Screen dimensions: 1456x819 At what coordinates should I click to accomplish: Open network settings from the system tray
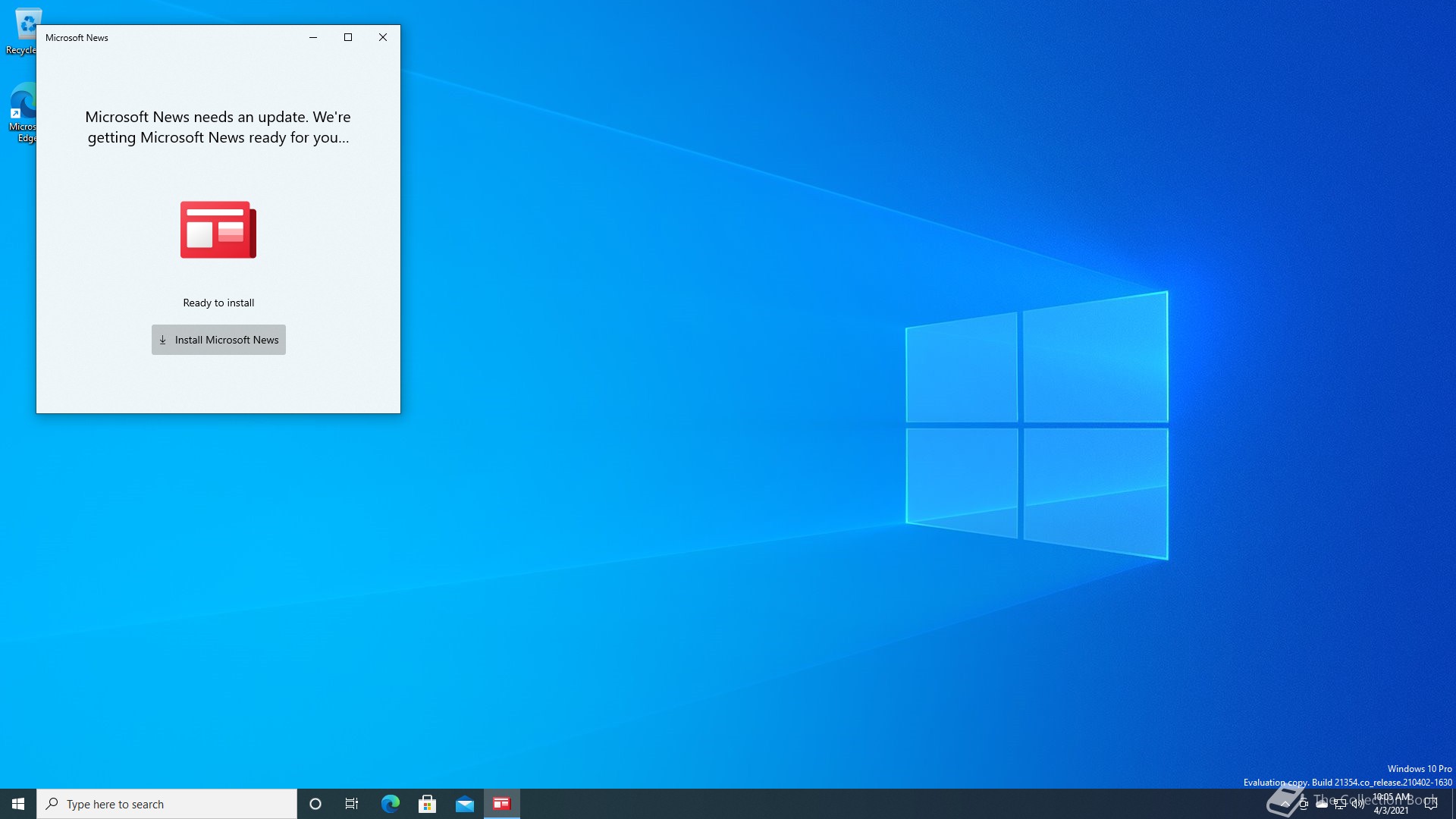(x=1339, y=804)
